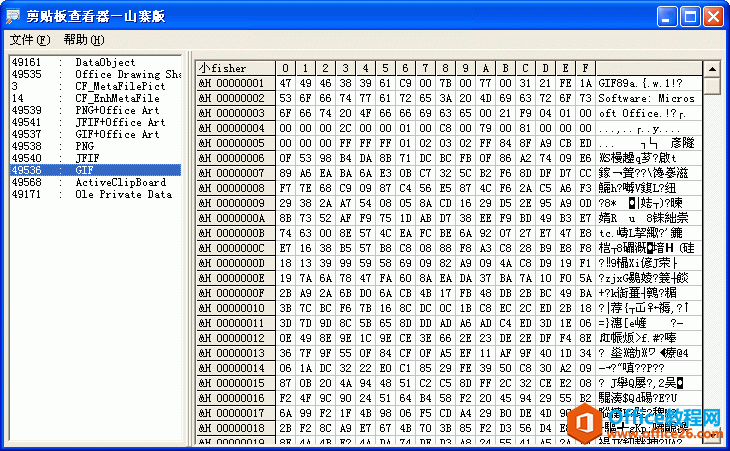
Task: Click the 'oft Office' ASCII cell
Action: click(649, 113)
